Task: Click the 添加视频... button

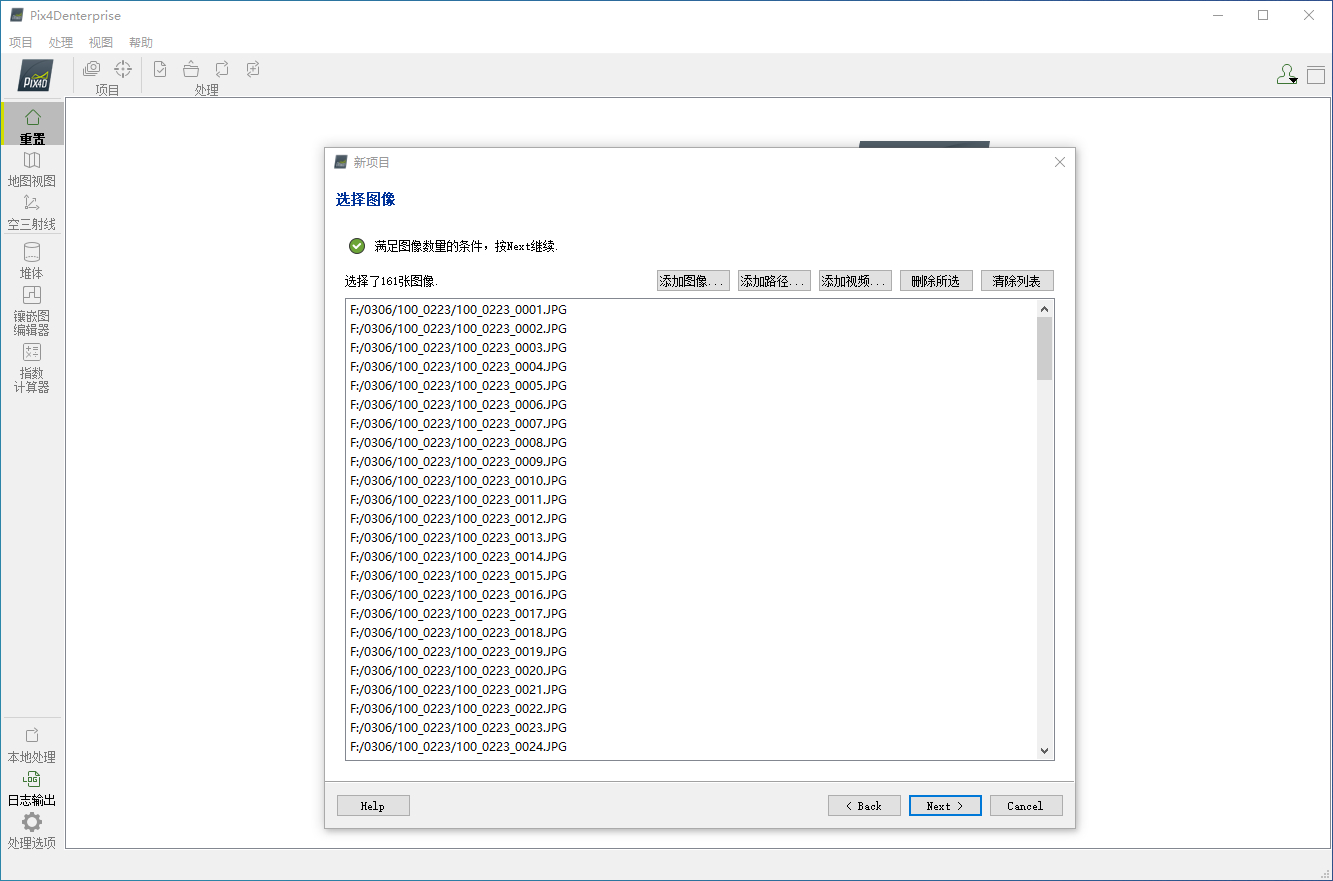Action: pos(855,281)
